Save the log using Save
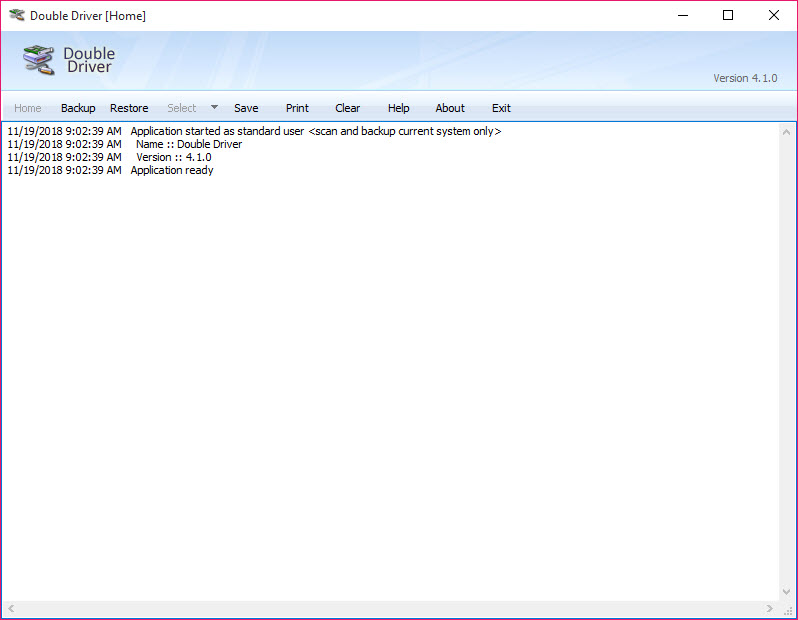798x620 pixels. coord(246,108)
